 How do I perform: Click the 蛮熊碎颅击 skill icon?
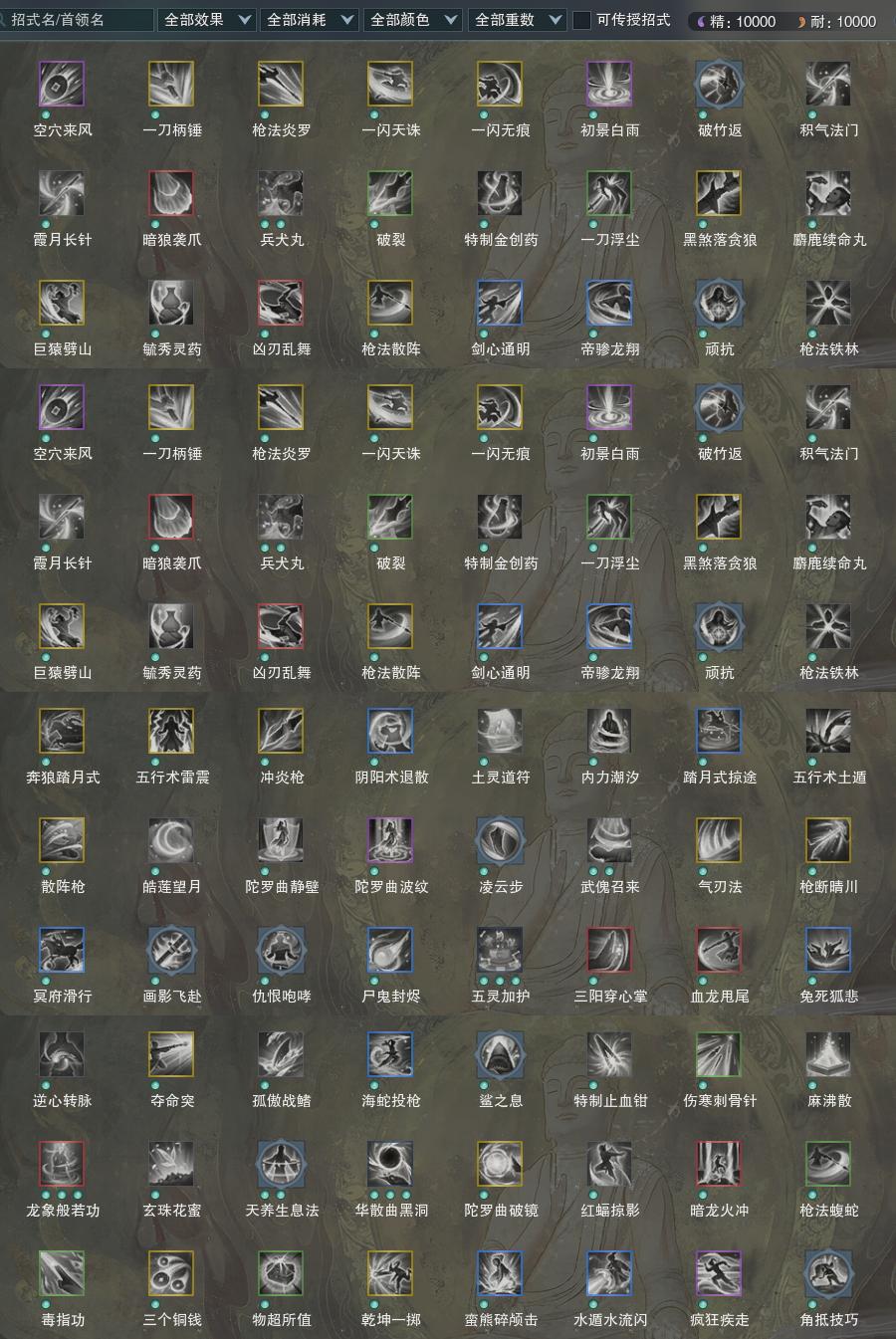[500, 1273]
